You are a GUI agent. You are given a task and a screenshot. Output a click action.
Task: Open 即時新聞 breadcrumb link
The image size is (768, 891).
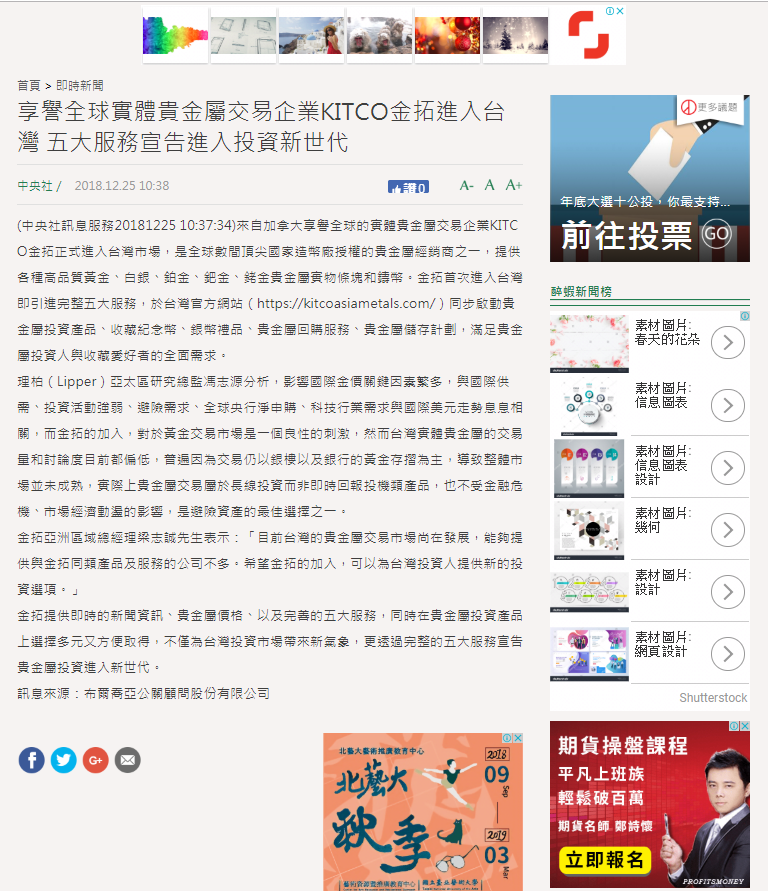coord(80,85)
